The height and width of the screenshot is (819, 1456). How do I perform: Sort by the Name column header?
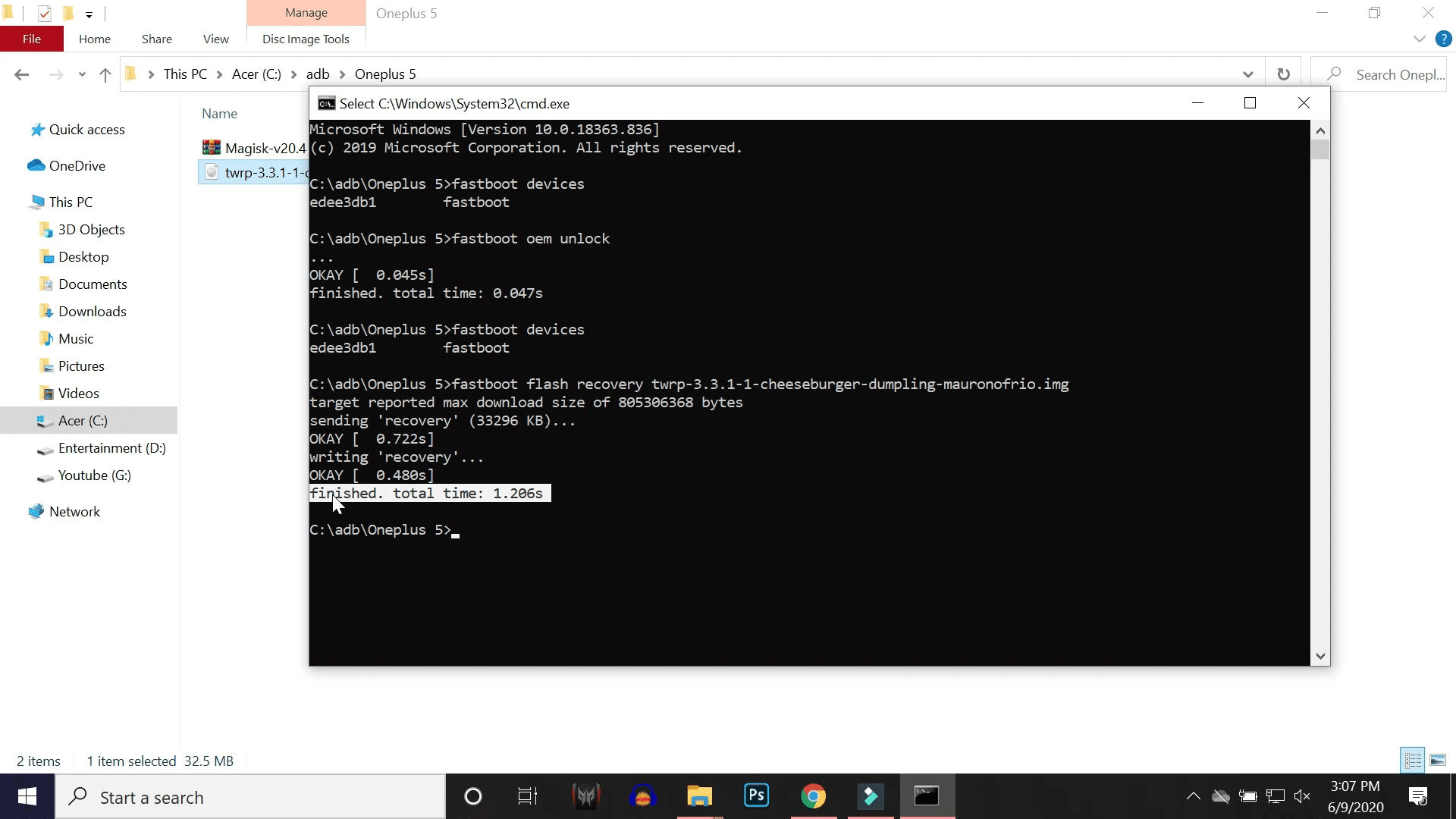pyautogui.click(x=219, y=114)
